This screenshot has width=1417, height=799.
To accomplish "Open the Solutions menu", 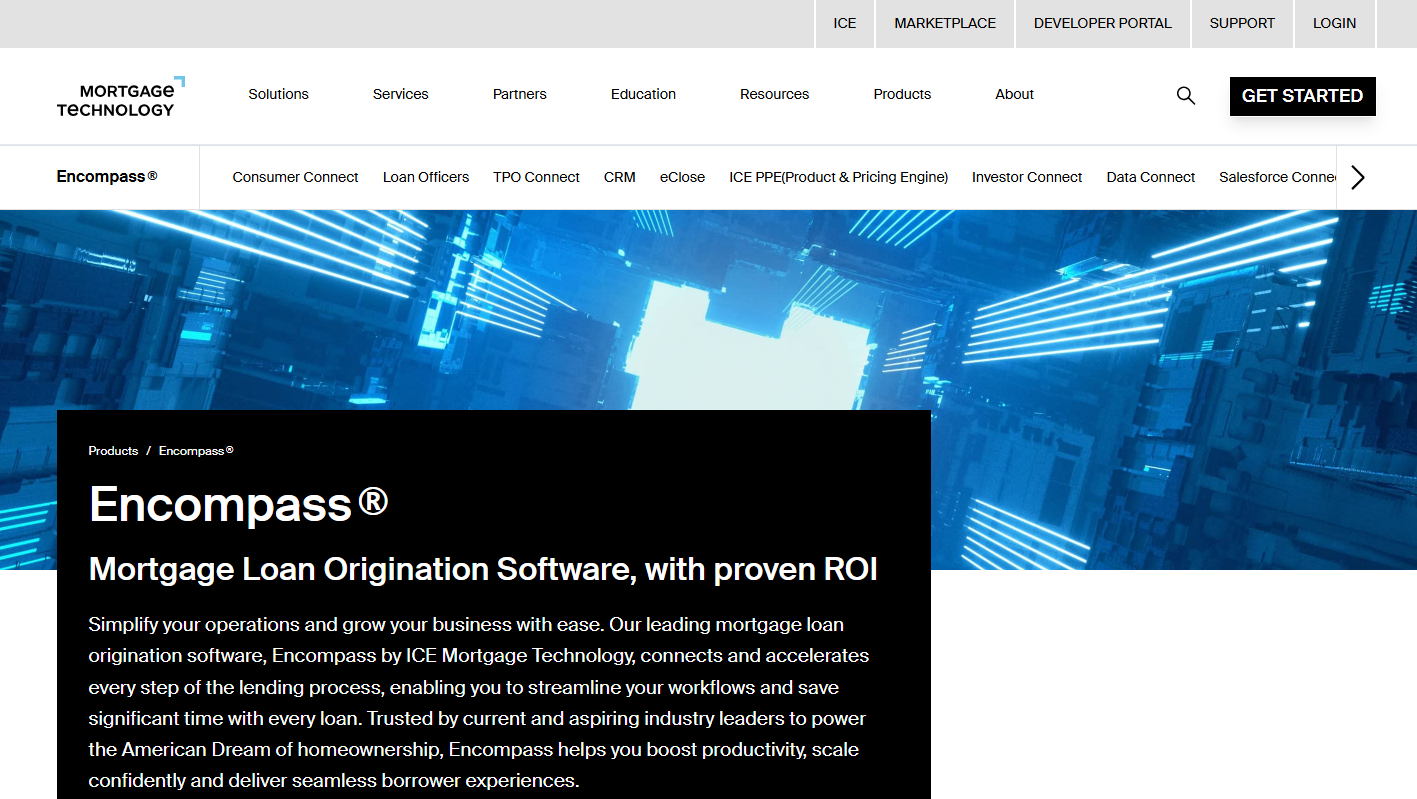I will coord(278,94).
